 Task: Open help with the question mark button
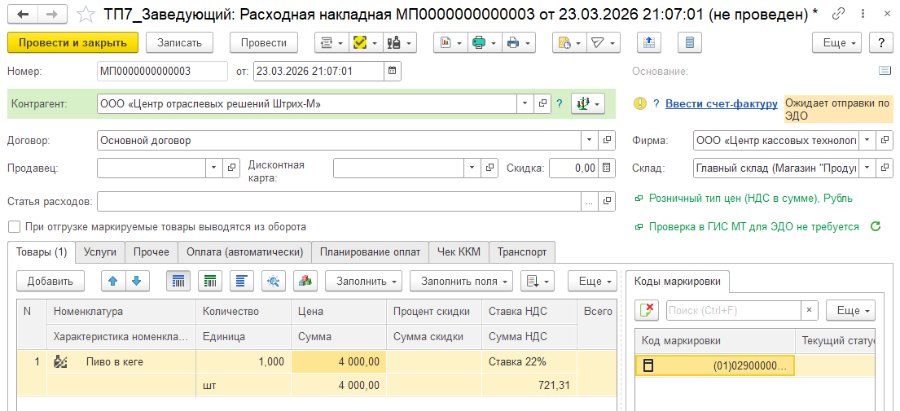tap(880, 42)
